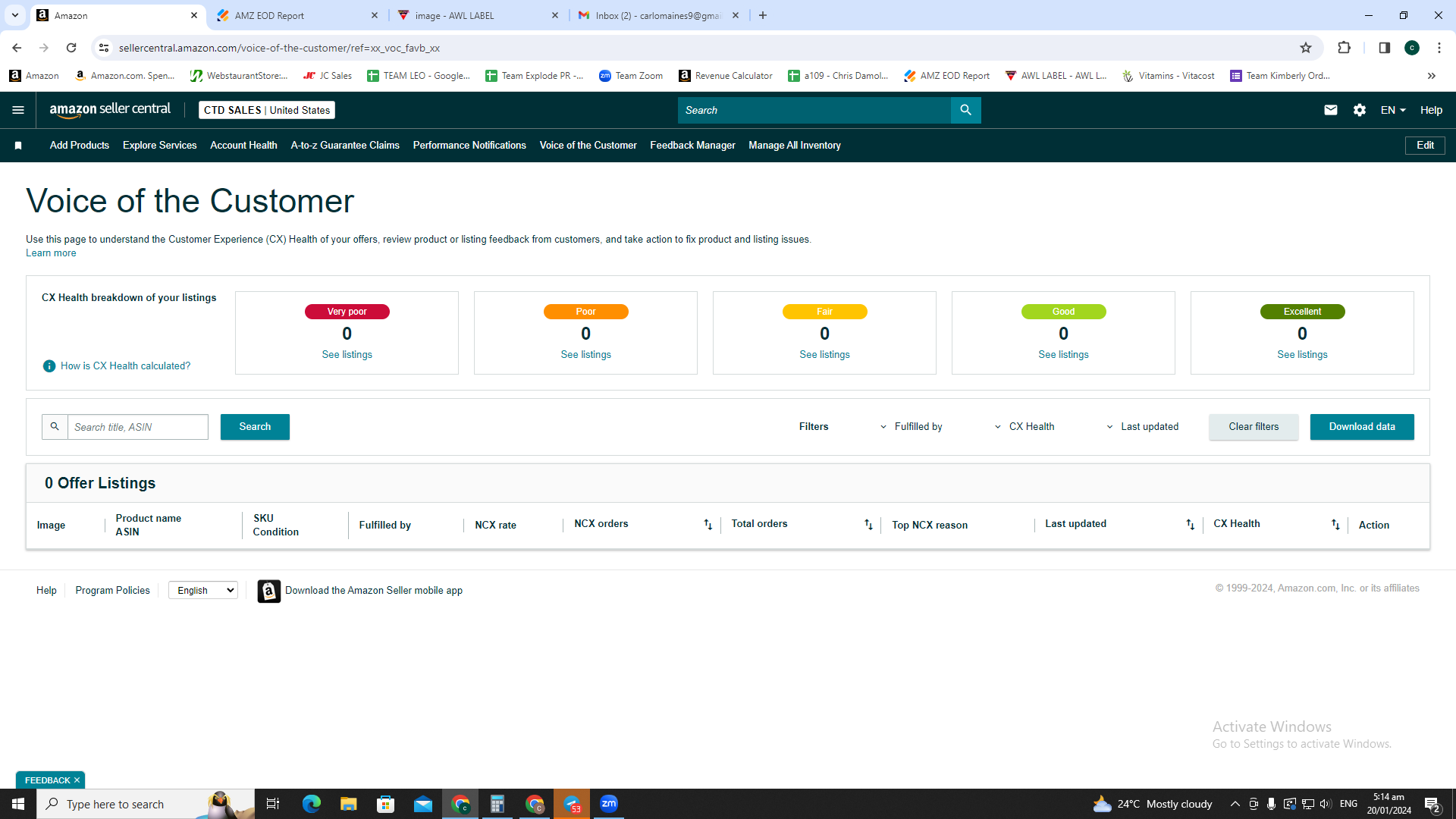Open Zoom from the Windows taskbar
The height and width of the screenshot is (819, 1456).
tap(609, 804)
